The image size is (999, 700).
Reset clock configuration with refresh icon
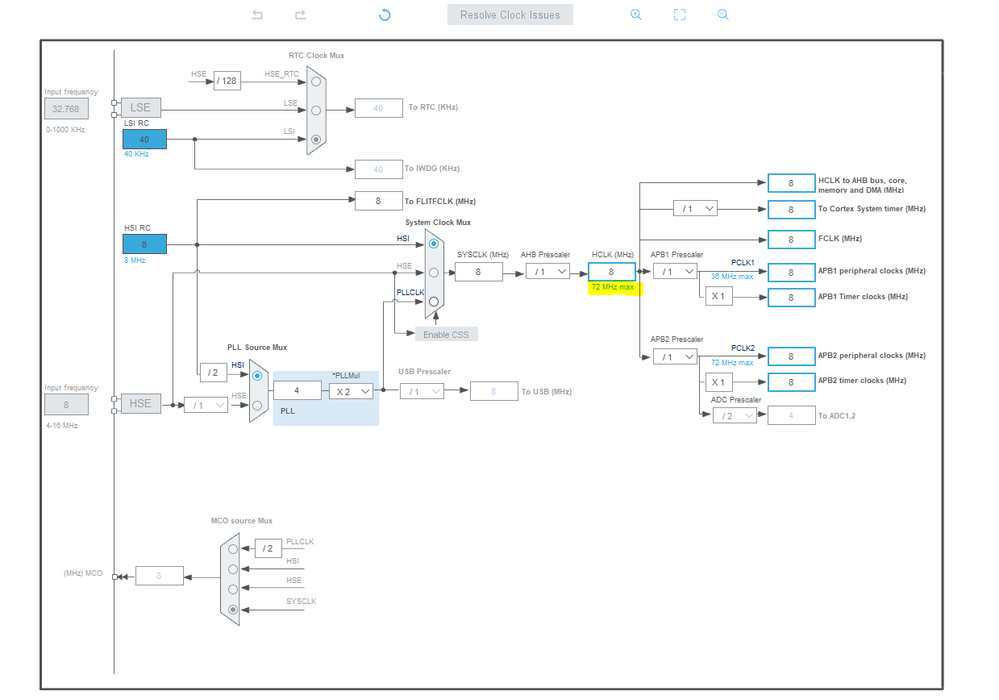click(x=385, y=15)
